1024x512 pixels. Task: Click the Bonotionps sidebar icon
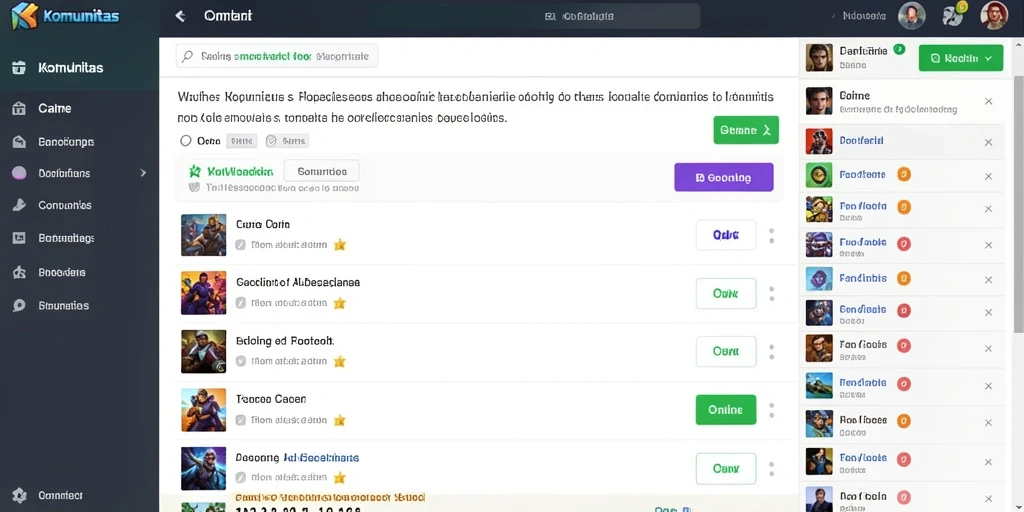click(x=19, y=141)
